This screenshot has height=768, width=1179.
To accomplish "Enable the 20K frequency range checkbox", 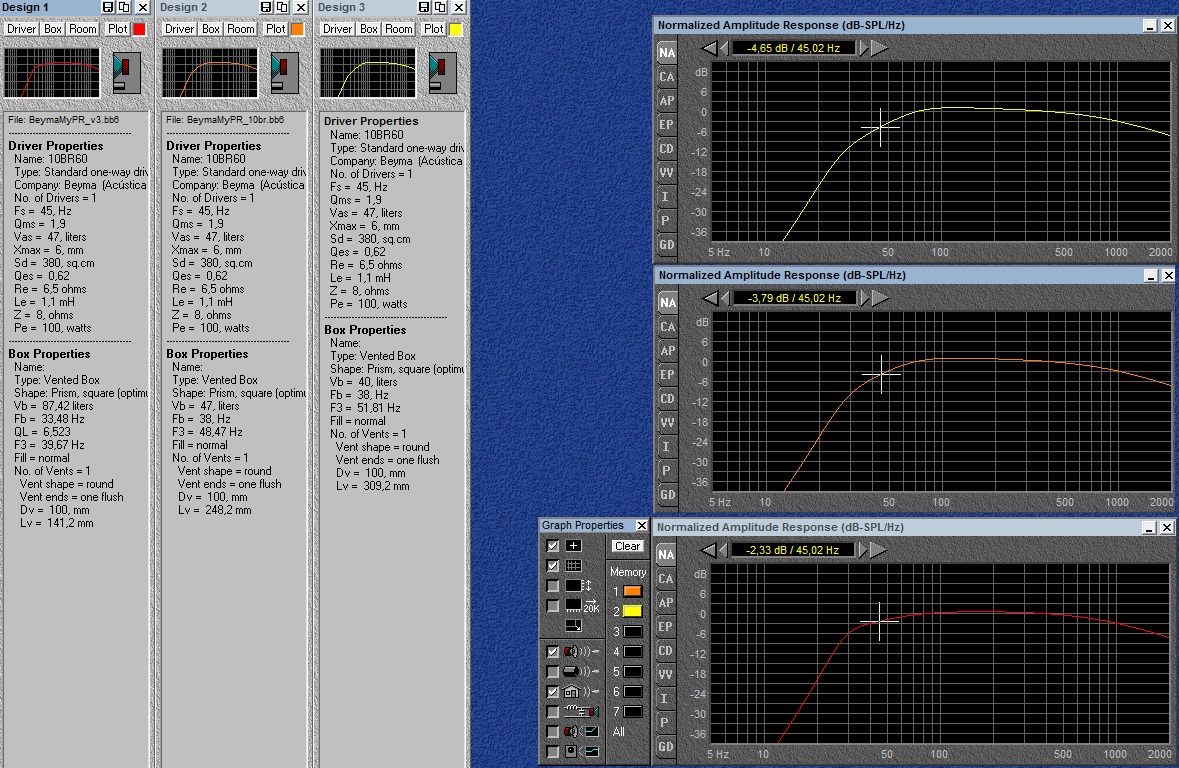I will [x=553, y=606].
